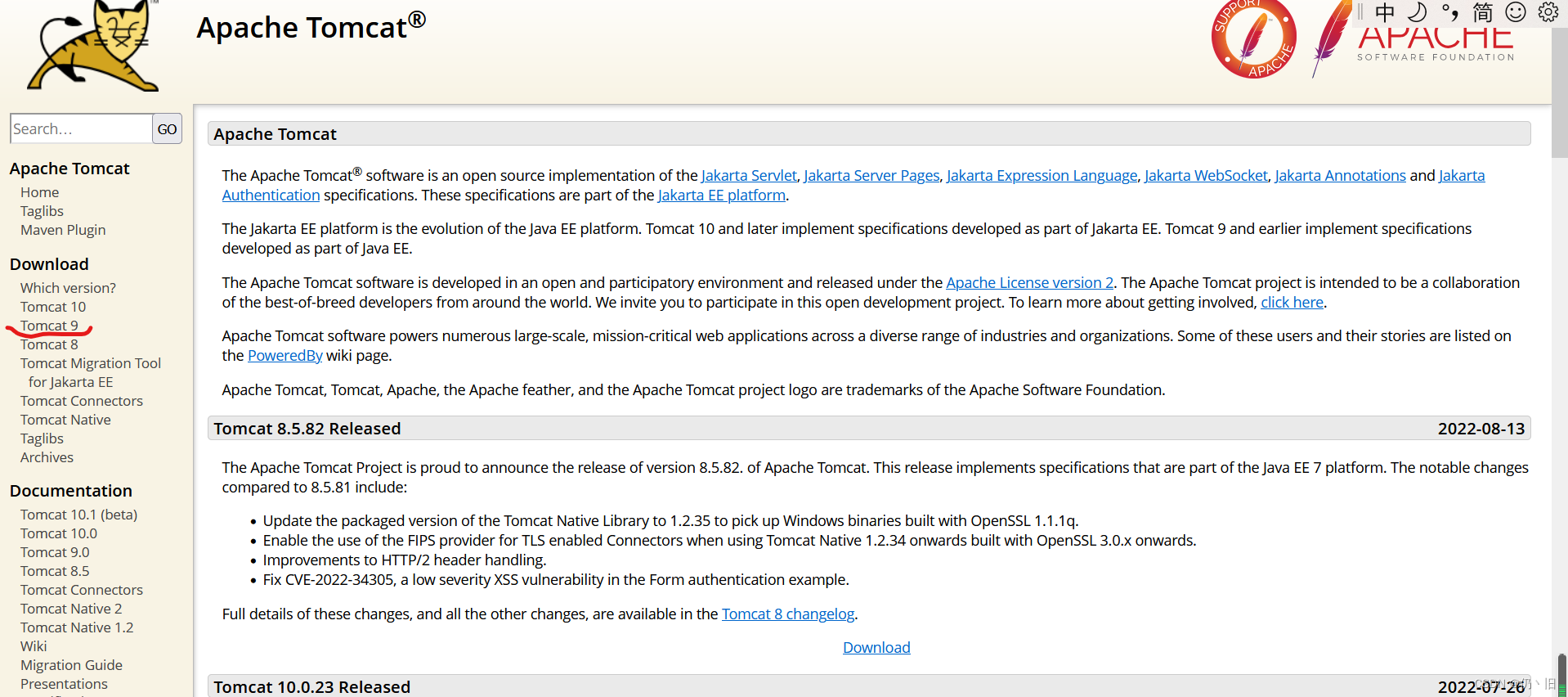Follow the Jakarta EE platform link
This screenshot has width=1568, height=697.
coord(722,195)
